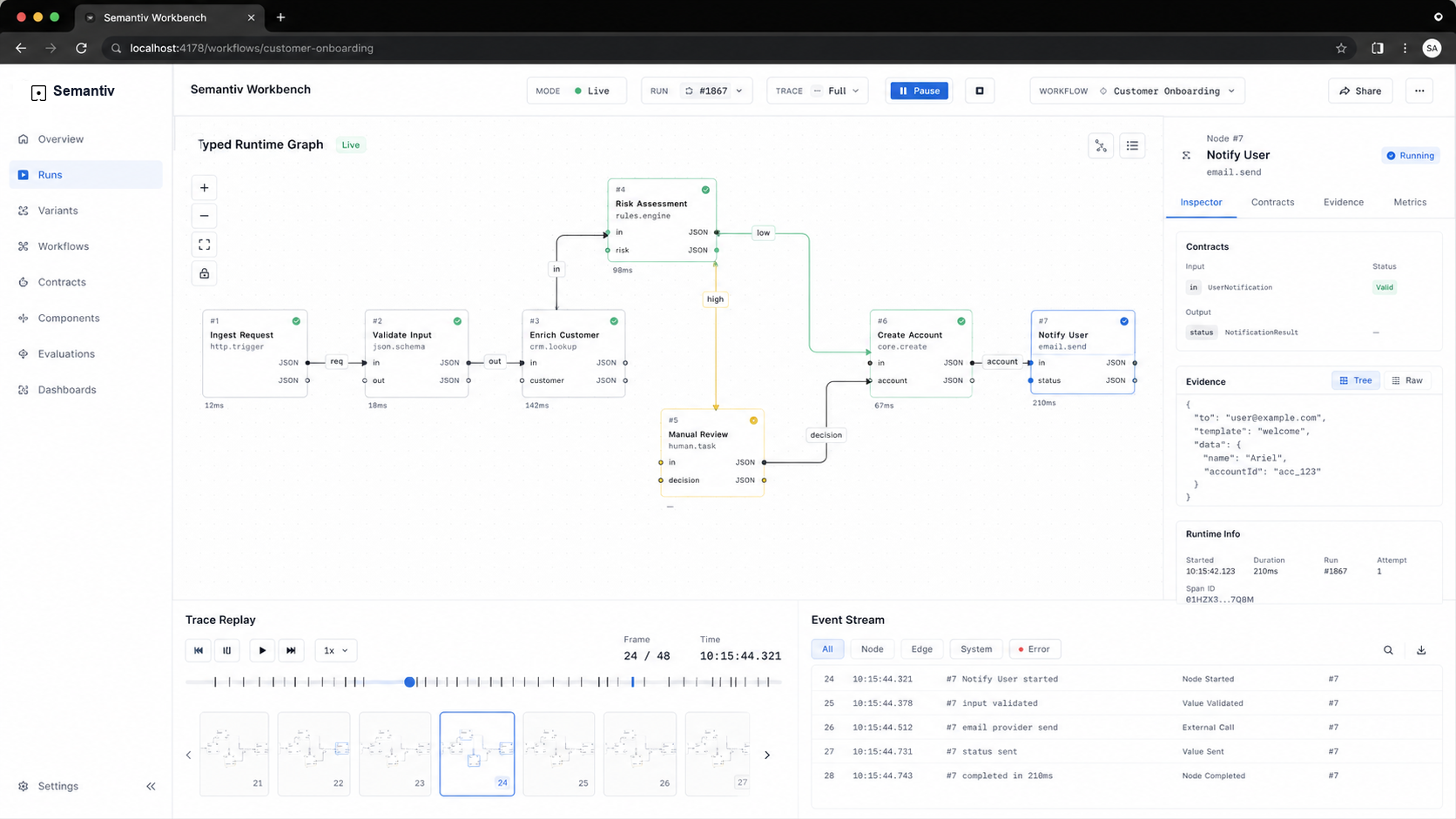This screenshot has height=819, width=1456.
Task: Bookmark this page with star icon
Action: point(1341,48)
